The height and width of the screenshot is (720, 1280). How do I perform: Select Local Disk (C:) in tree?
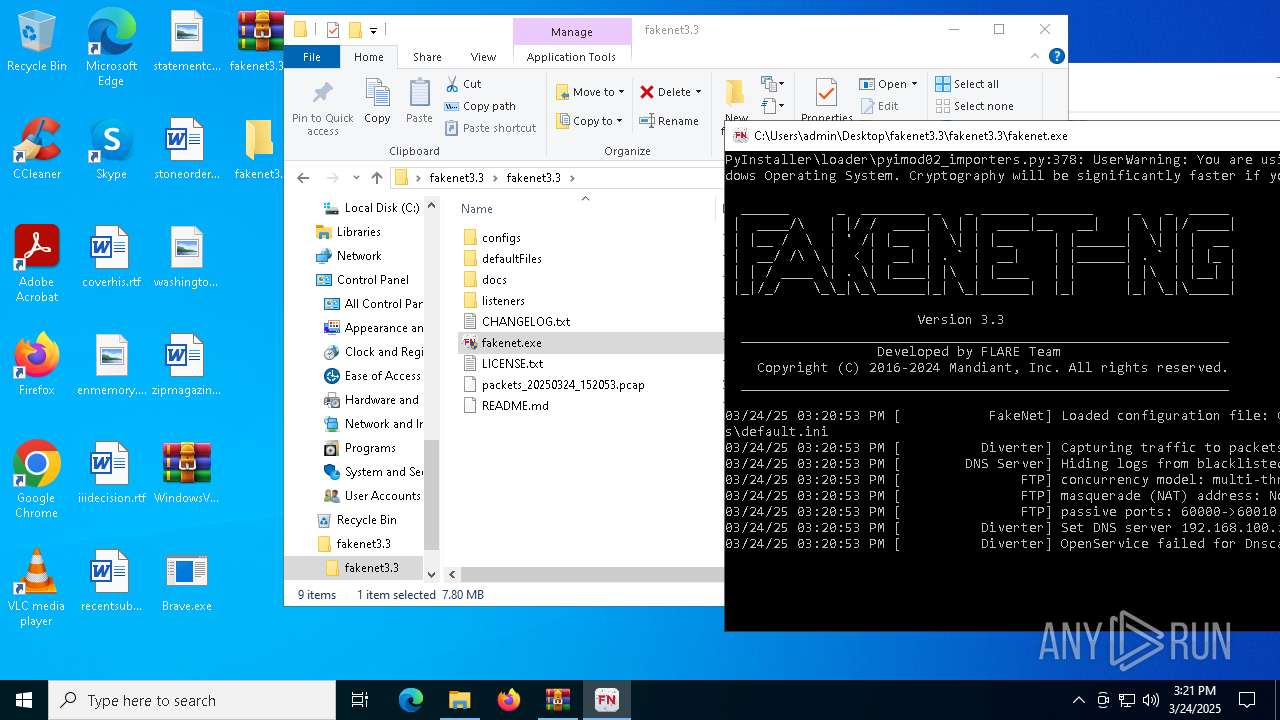(369, 208)
